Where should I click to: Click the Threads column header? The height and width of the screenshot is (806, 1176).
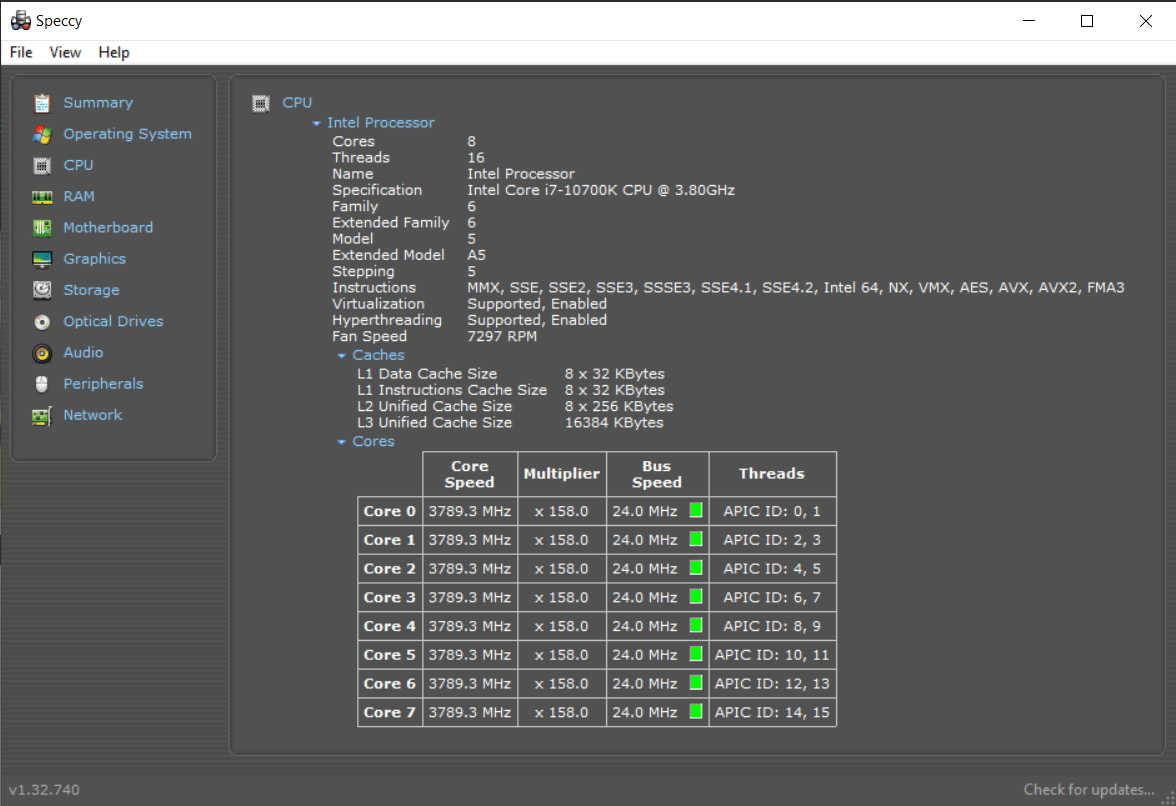[x=772, y=474]
